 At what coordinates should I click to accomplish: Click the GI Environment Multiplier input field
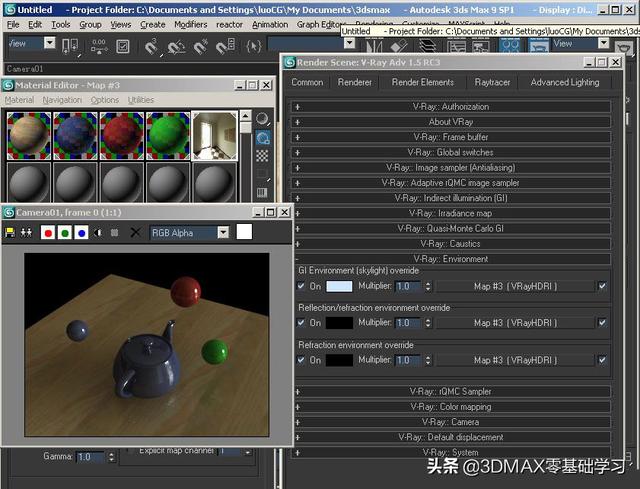coord(408,287)
